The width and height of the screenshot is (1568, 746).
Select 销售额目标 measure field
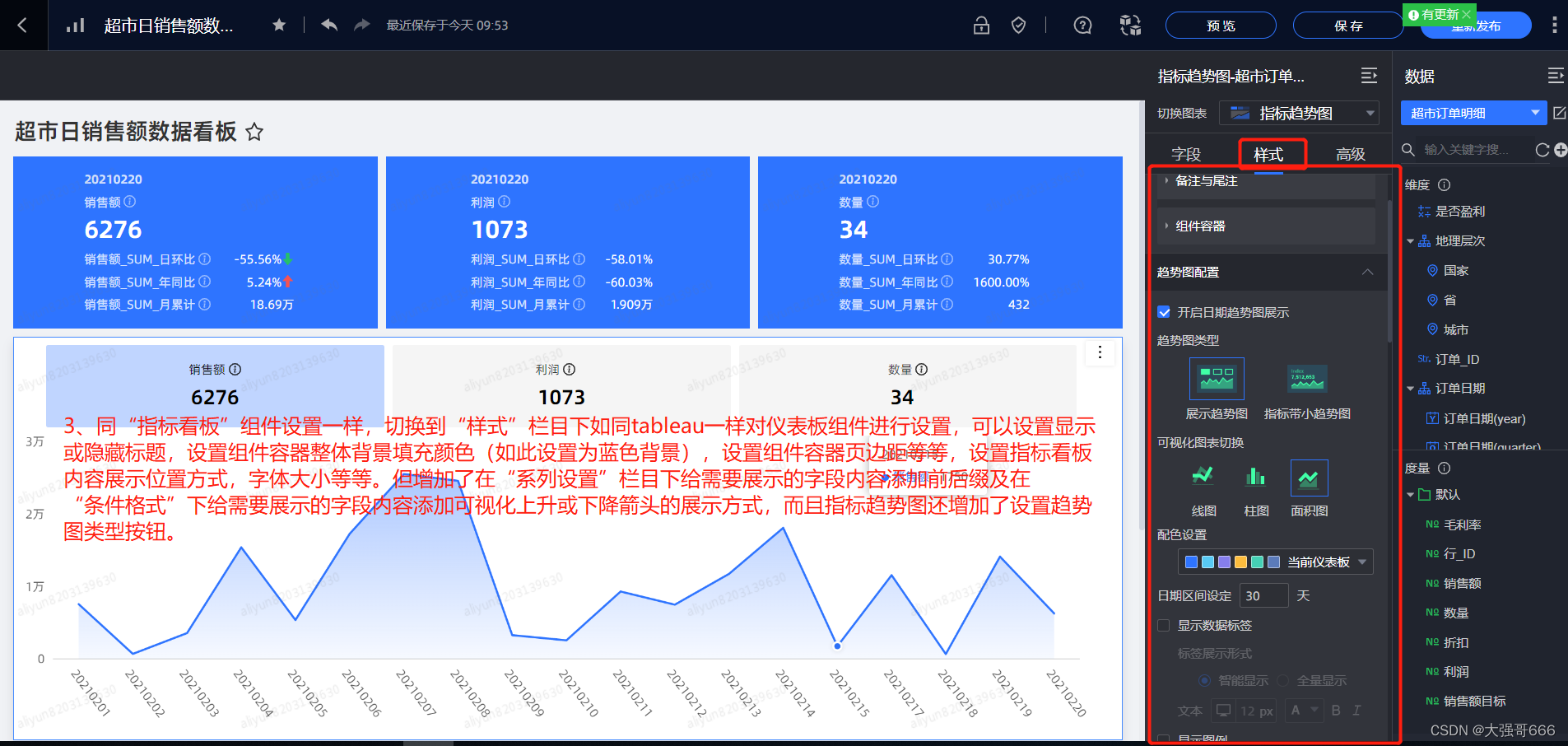[x=1475, y=702]
